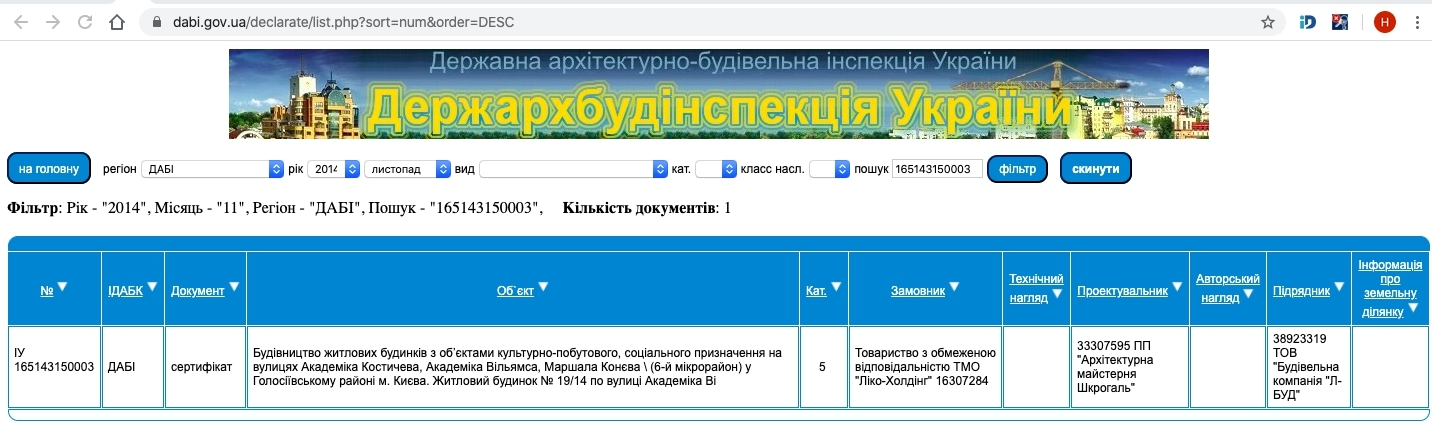Open the blue iD extension icon
The height and width of the screenshot is (425, 1432).
click(1308, 22)
